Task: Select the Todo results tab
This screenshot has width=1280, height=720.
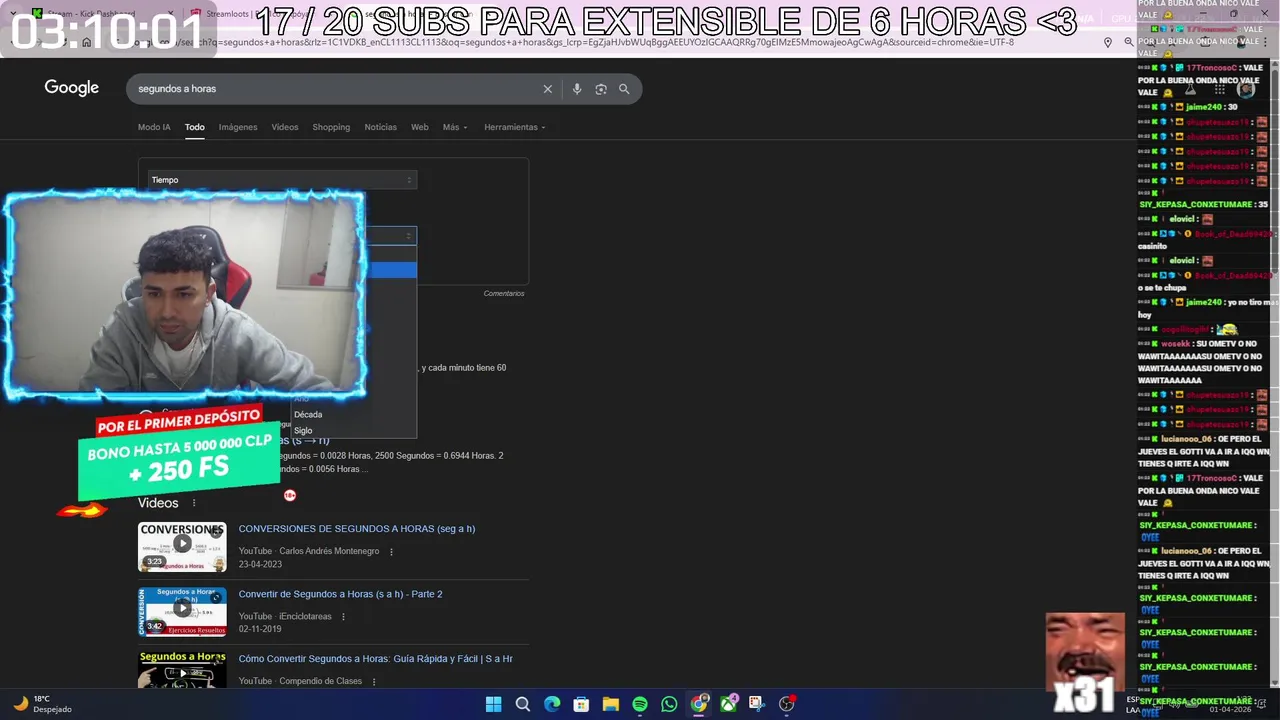Action: [194, 127]
